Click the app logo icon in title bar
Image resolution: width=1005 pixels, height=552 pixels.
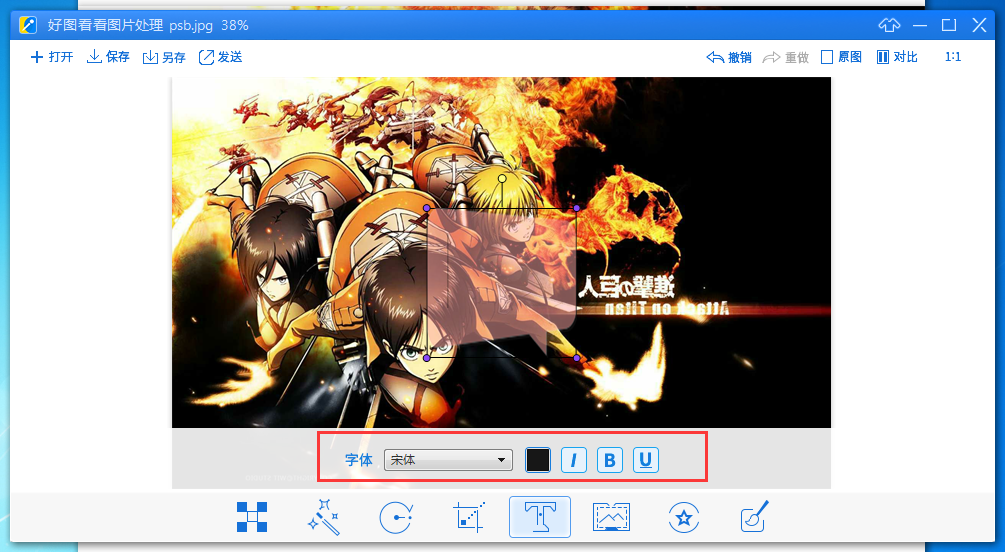coord(28,25)
